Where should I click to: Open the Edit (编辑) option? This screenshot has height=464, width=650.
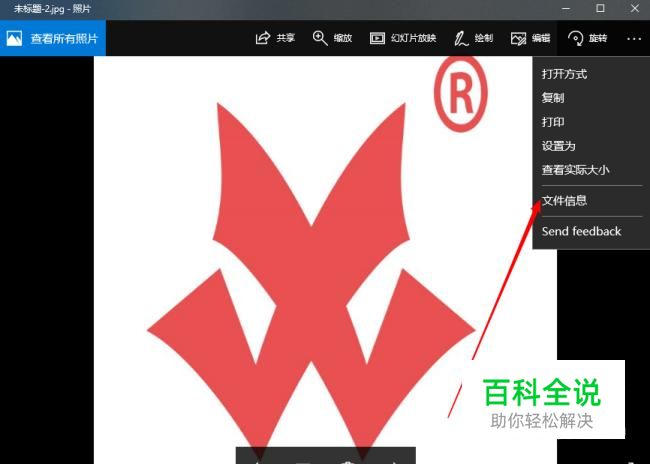(x=530, y=38)
